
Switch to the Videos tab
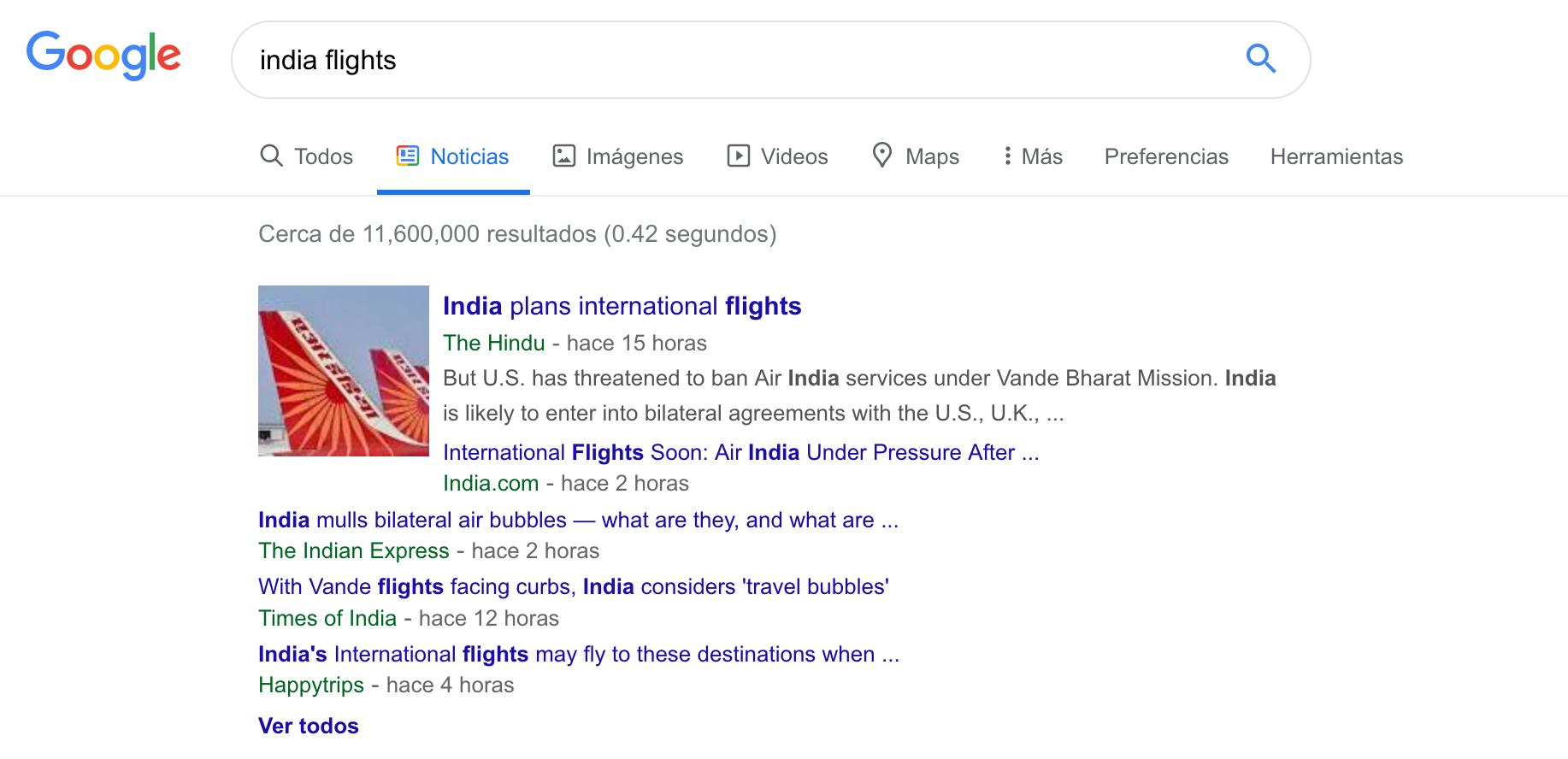click(x=793, y=156)
